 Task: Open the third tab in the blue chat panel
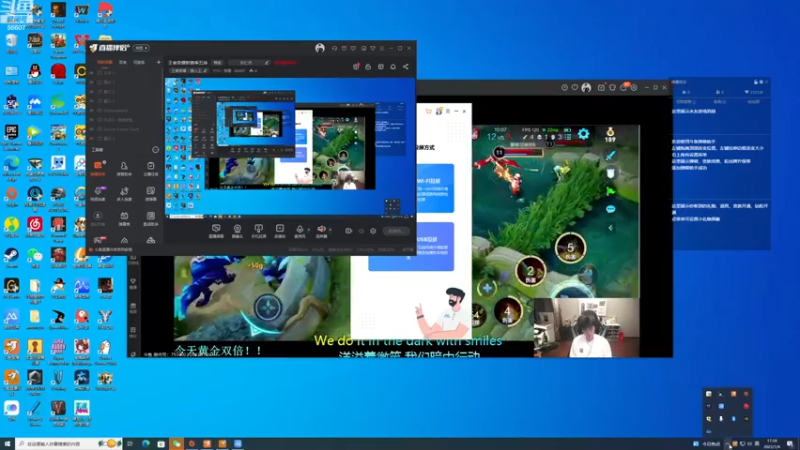(x=753, y=102)
